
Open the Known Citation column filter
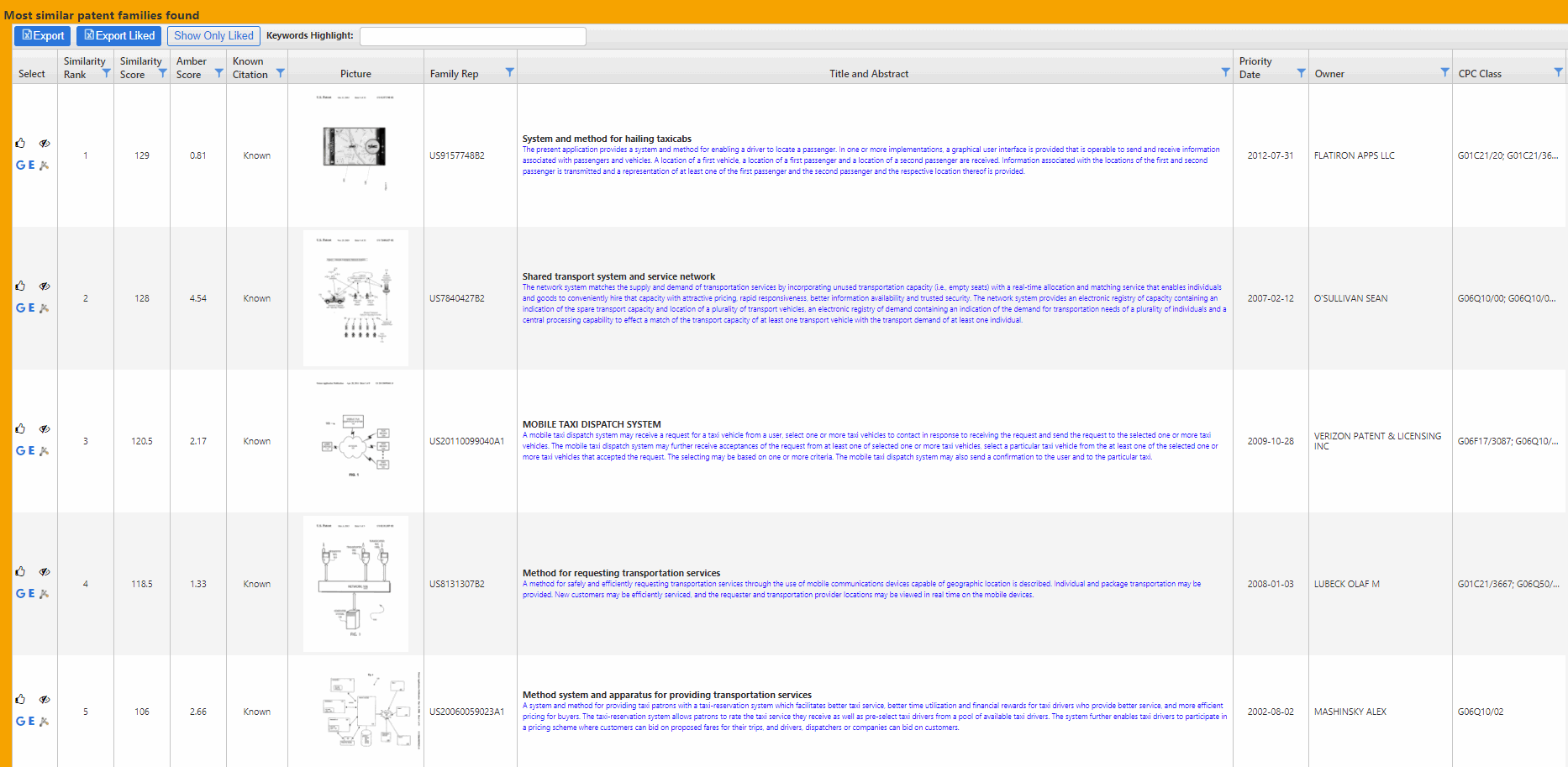point(280,73)
